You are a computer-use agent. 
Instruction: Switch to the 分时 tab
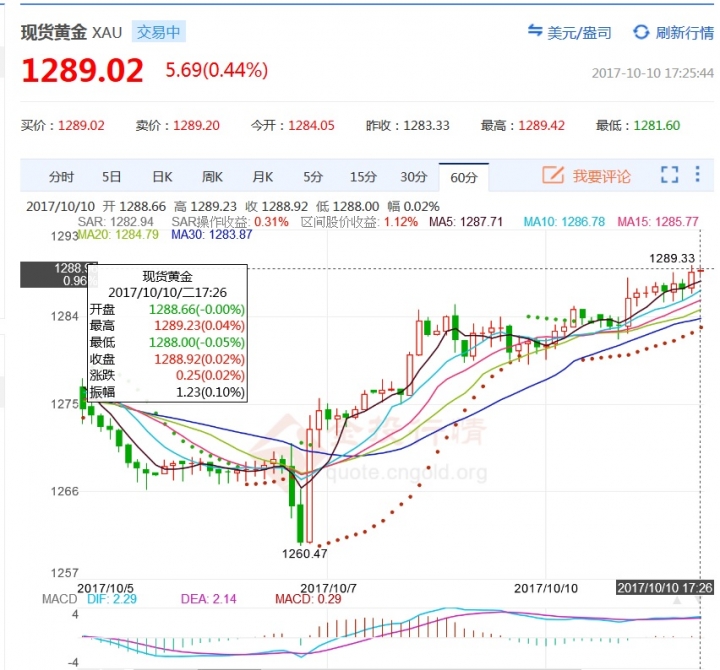coord(61,177)
